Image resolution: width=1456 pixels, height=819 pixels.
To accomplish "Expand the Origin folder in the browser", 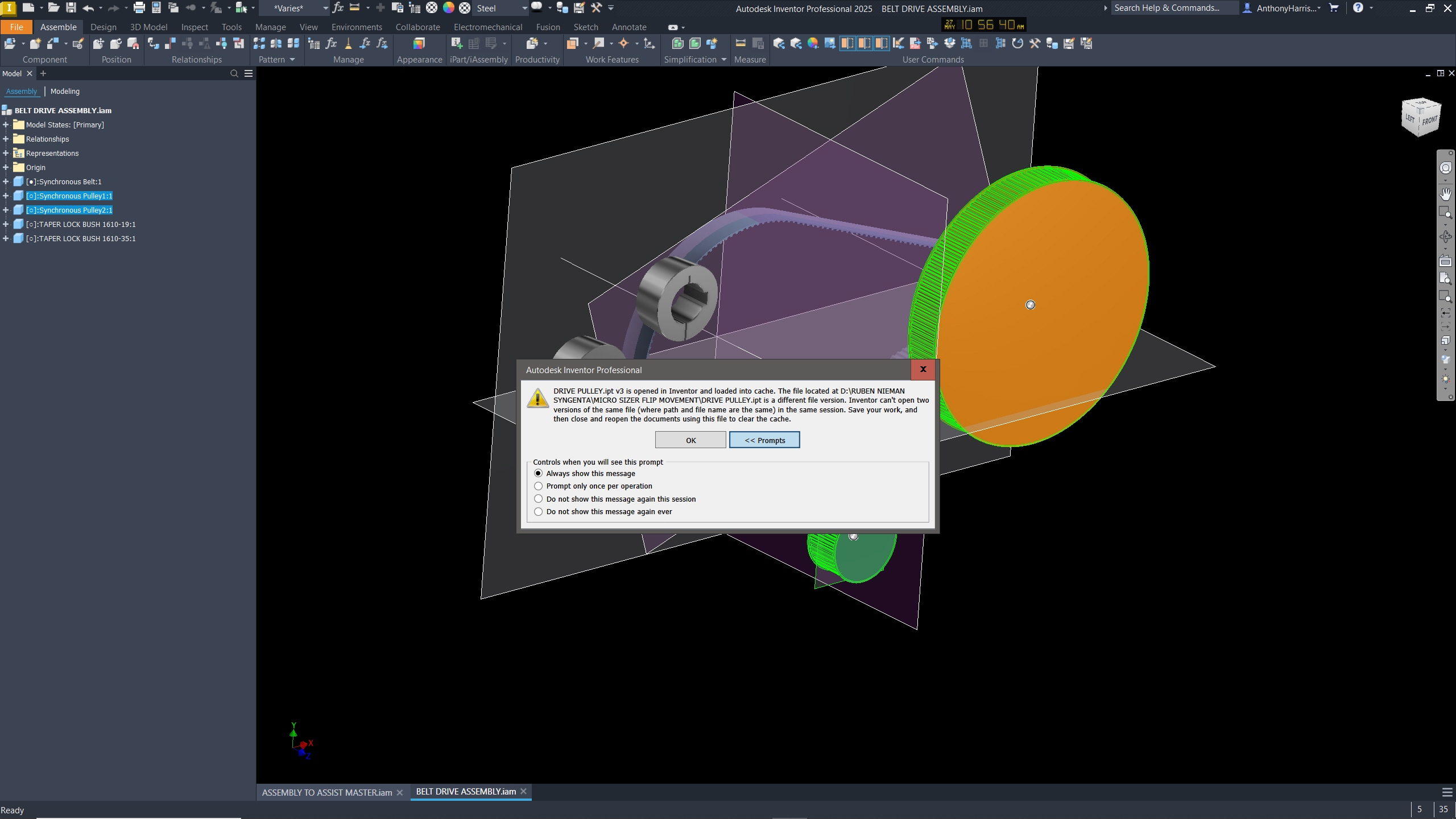I will click(x=6, y=167).
